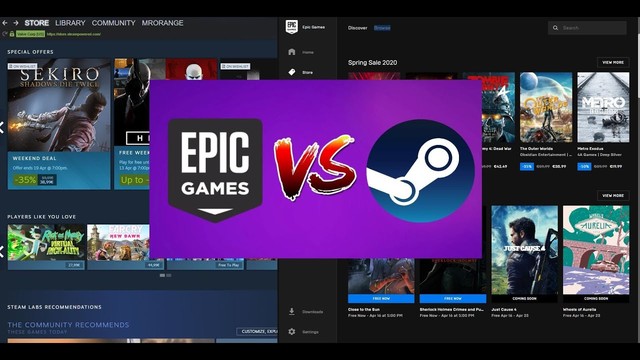Image resolution: width=640 pixels, height=360 pixels.
Task: Click the Steam forward arrow icon
Action: click(16, 23)
